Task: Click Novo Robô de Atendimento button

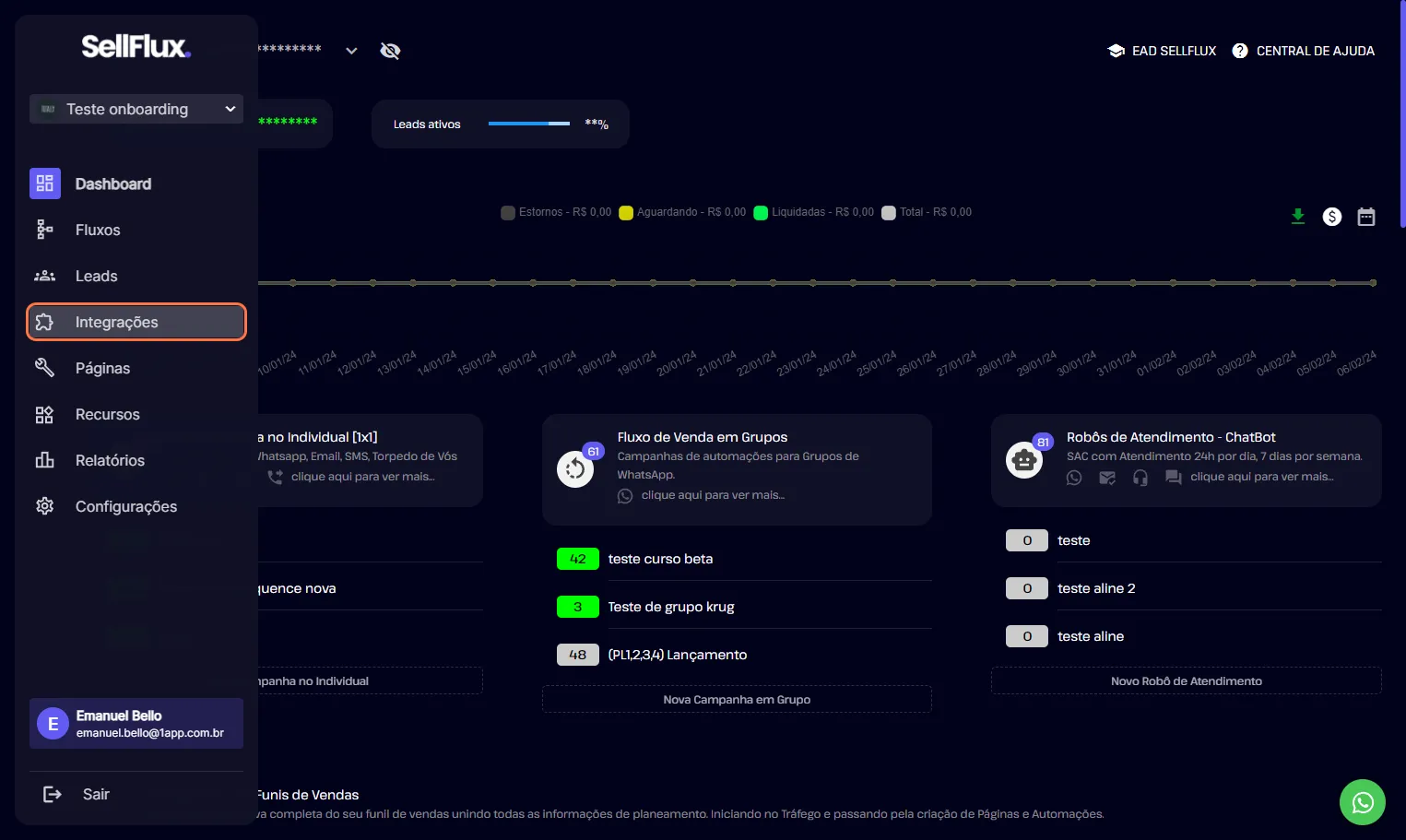Action: coord(1187,680)
